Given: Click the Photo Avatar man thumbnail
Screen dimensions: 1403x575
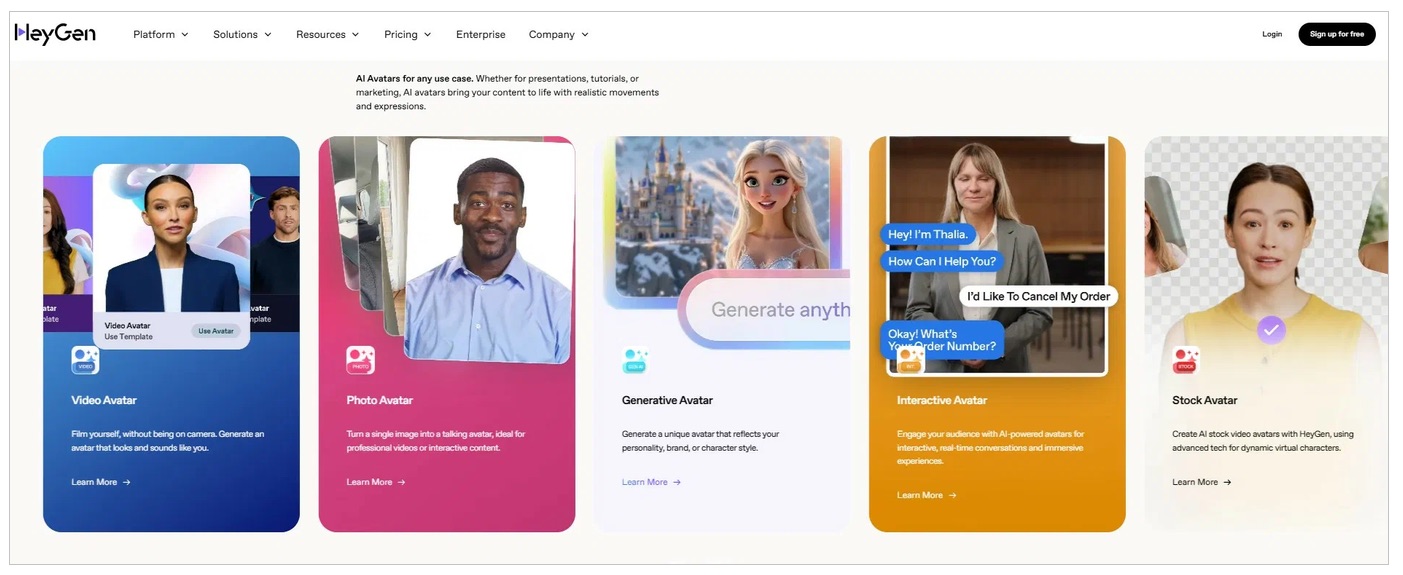Looking at the screenshot, I should [490, 250].
